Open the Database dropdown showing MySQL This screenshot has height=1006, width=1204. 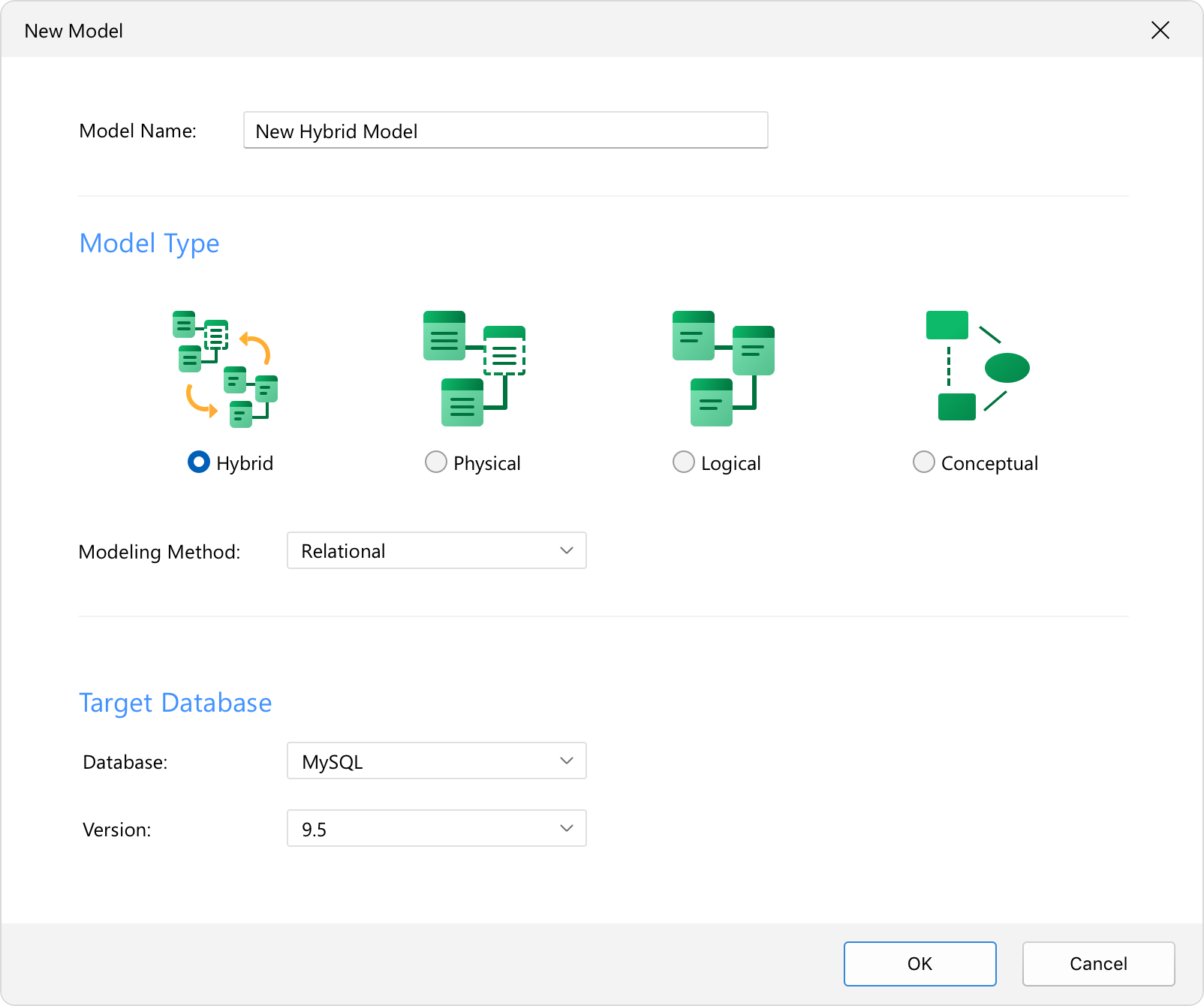coord(437,761)
